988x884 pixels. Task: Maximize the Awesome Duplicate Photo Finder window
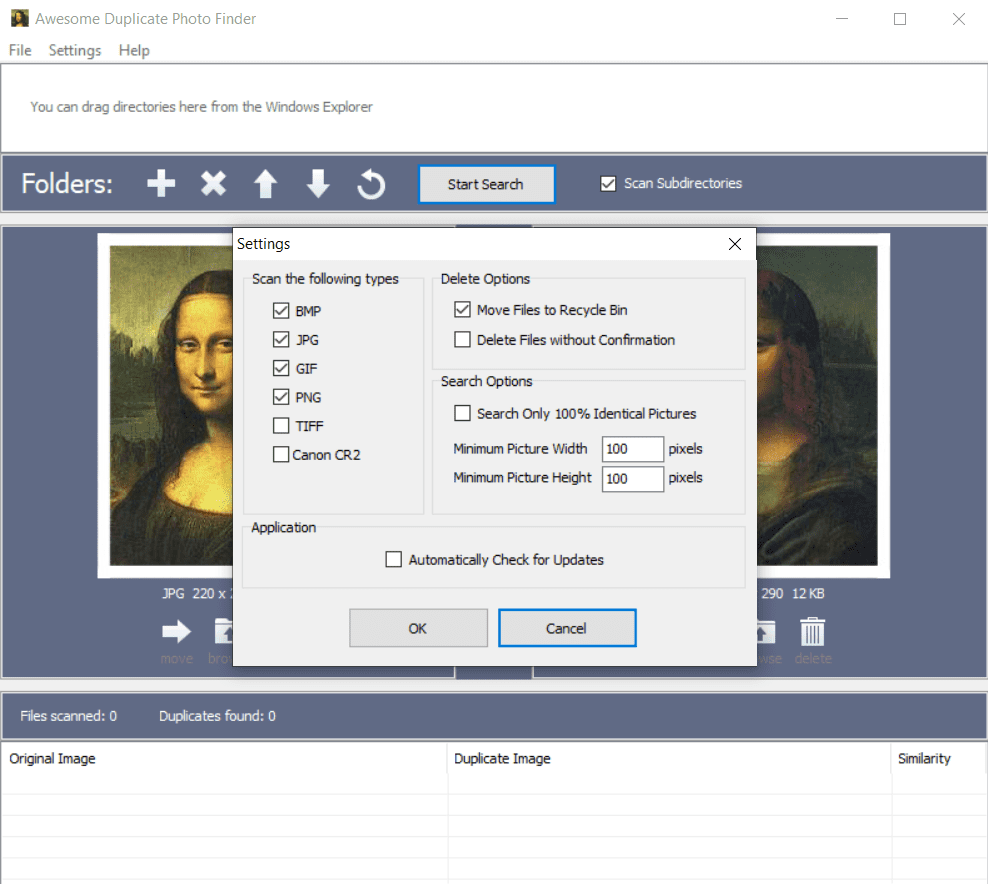tap(900, 19)
